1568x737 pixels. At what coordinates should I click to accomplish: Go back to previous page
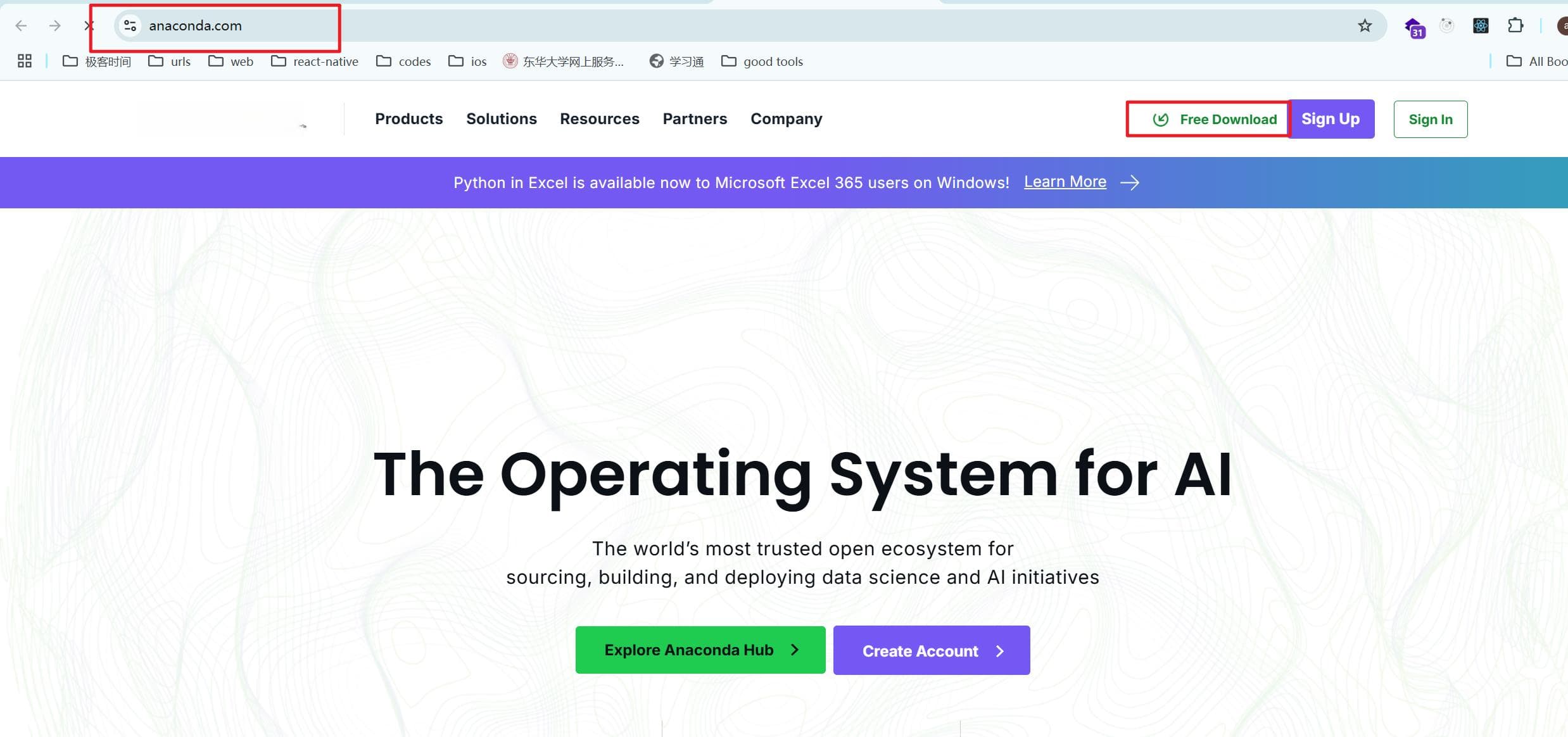coord(21,25)
